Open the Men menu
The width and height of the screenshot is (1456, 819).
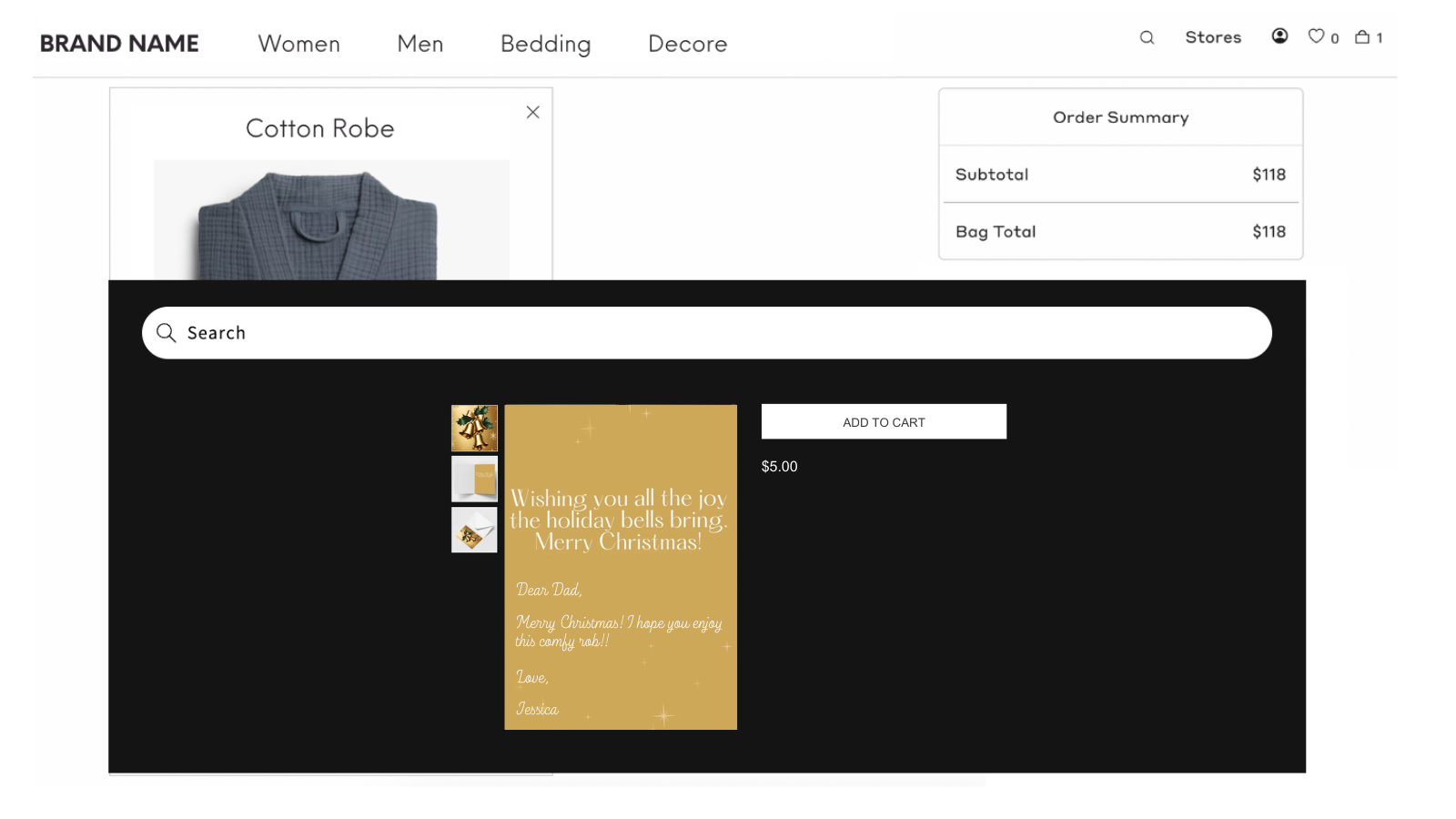point(420,44)
